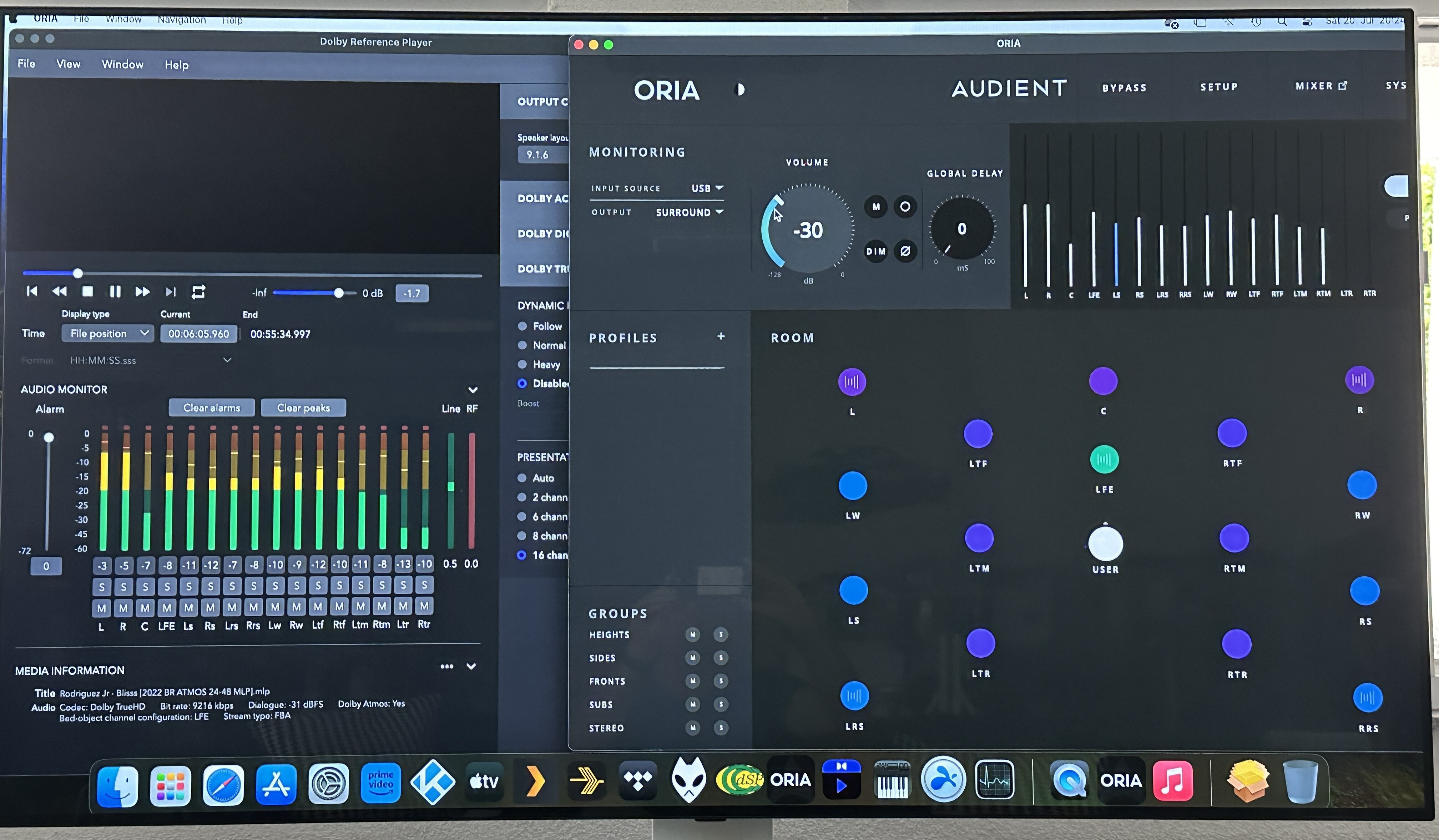Open the File position display type dropdown
Viewport: 1439px width, 840px height.
pos(107,334)
